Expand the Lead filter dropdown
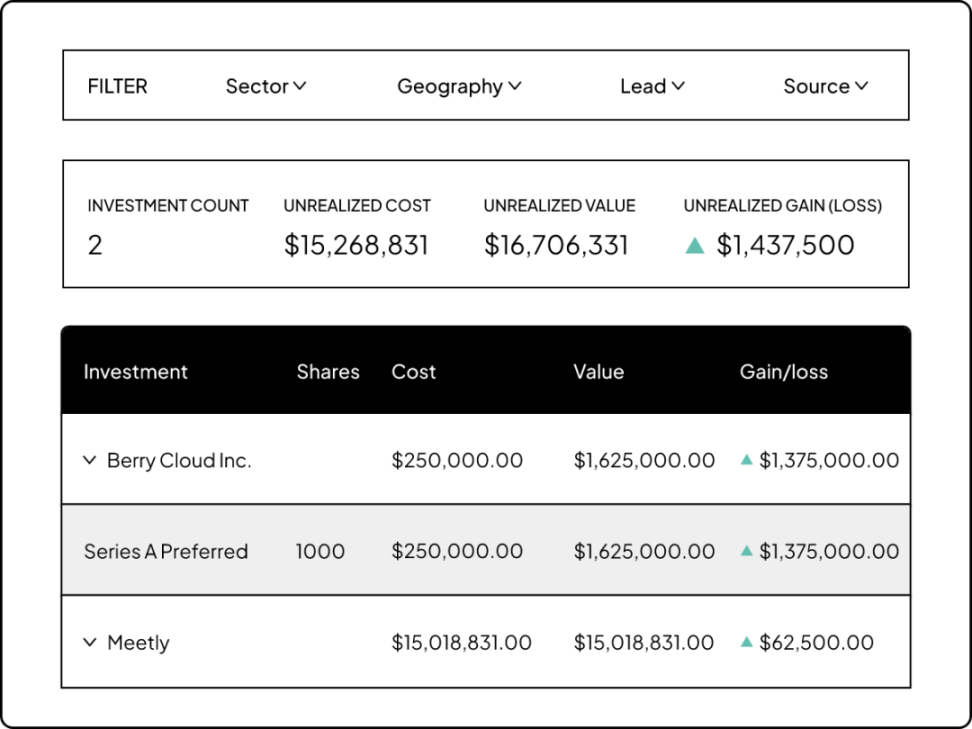 tap(652, 86)
